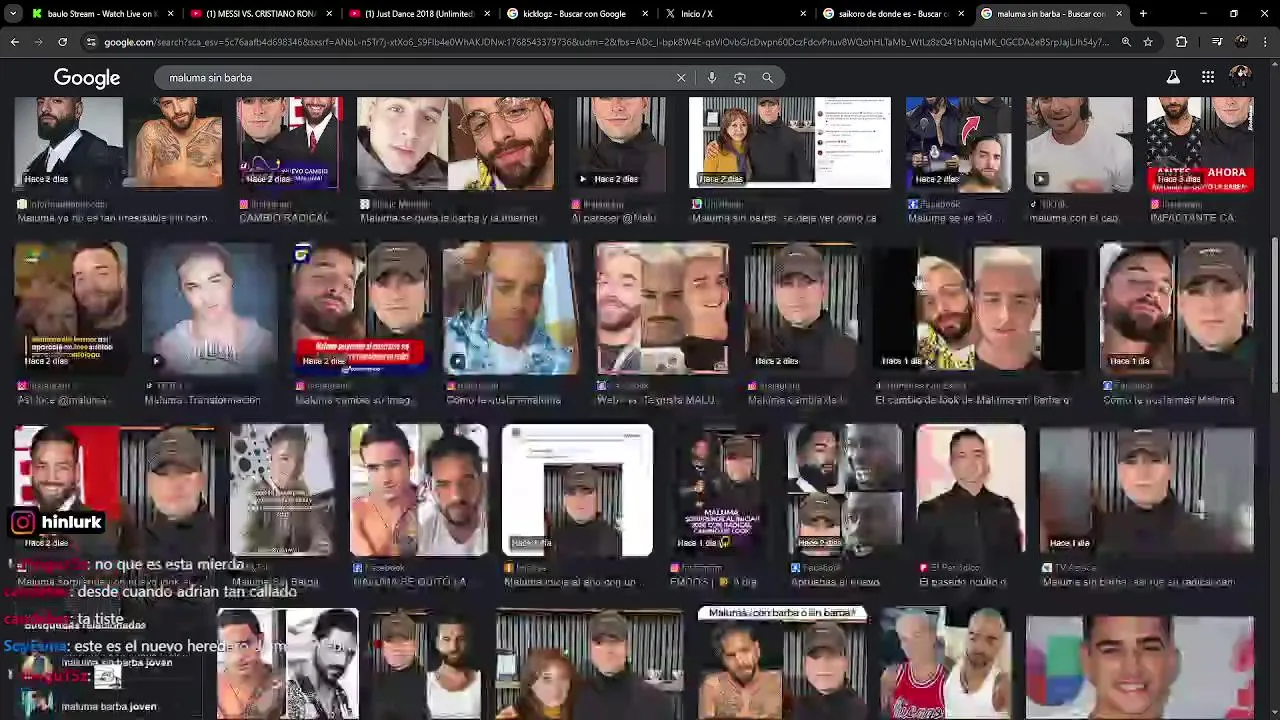Open the 'Apruebas el nuevo' thumbnail
Image resolution: width=1280 pixels, height=720 pixels.
pos(844,490)
